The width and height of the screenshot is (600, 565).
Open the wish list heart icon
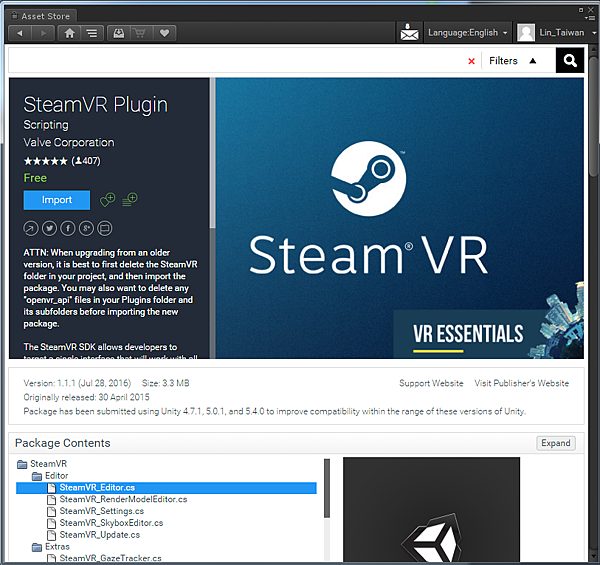(x=165, y=33)
